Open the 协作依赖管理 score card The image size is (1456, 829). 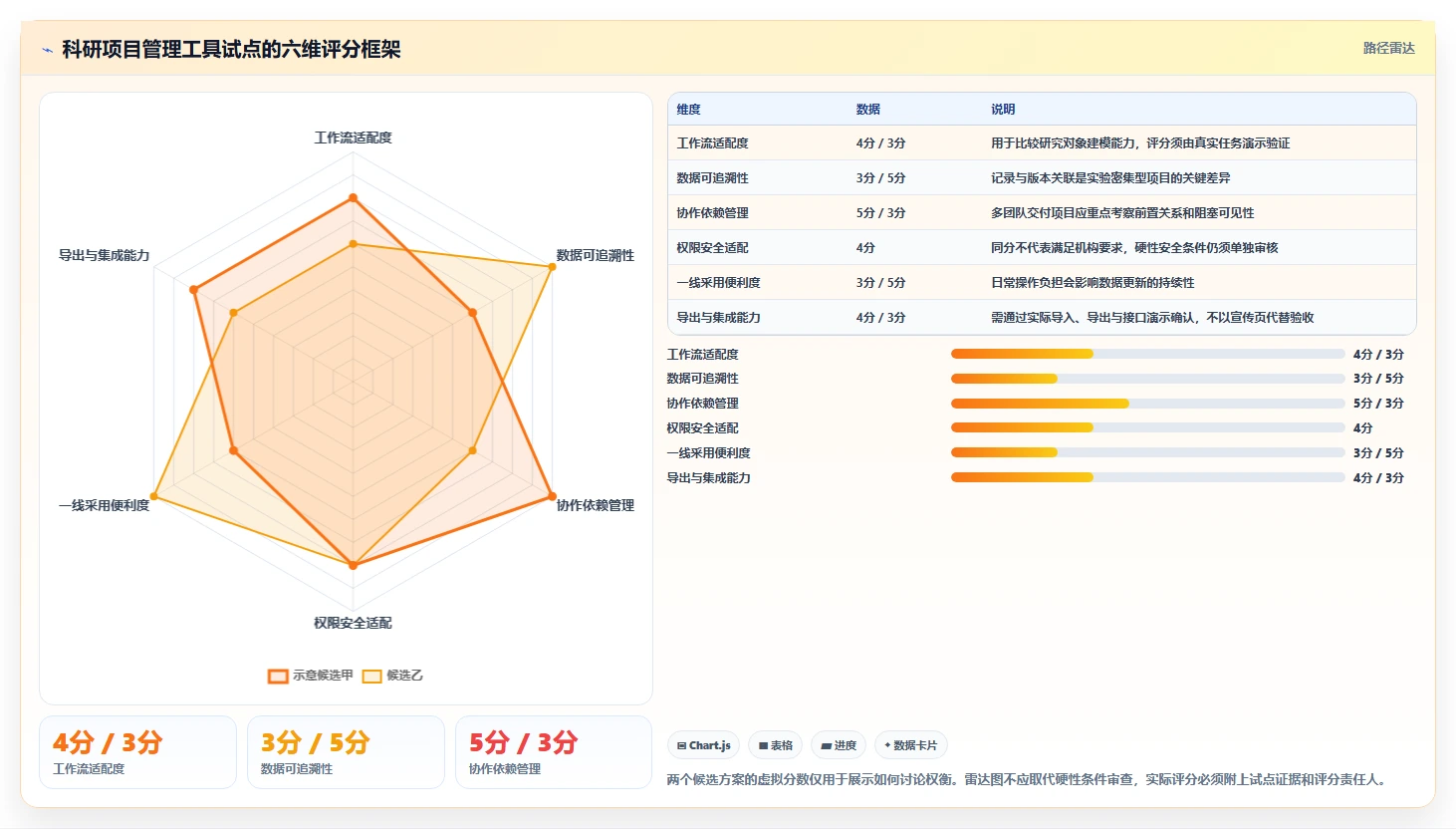(554, 752)
